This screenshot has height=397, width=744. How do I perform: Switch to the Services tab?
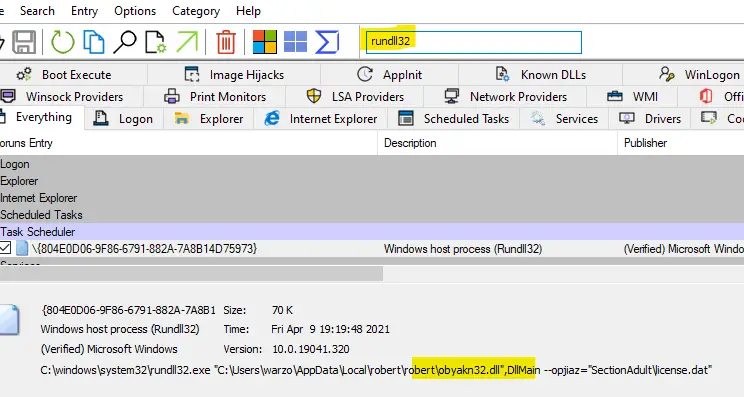pos(565,119)
